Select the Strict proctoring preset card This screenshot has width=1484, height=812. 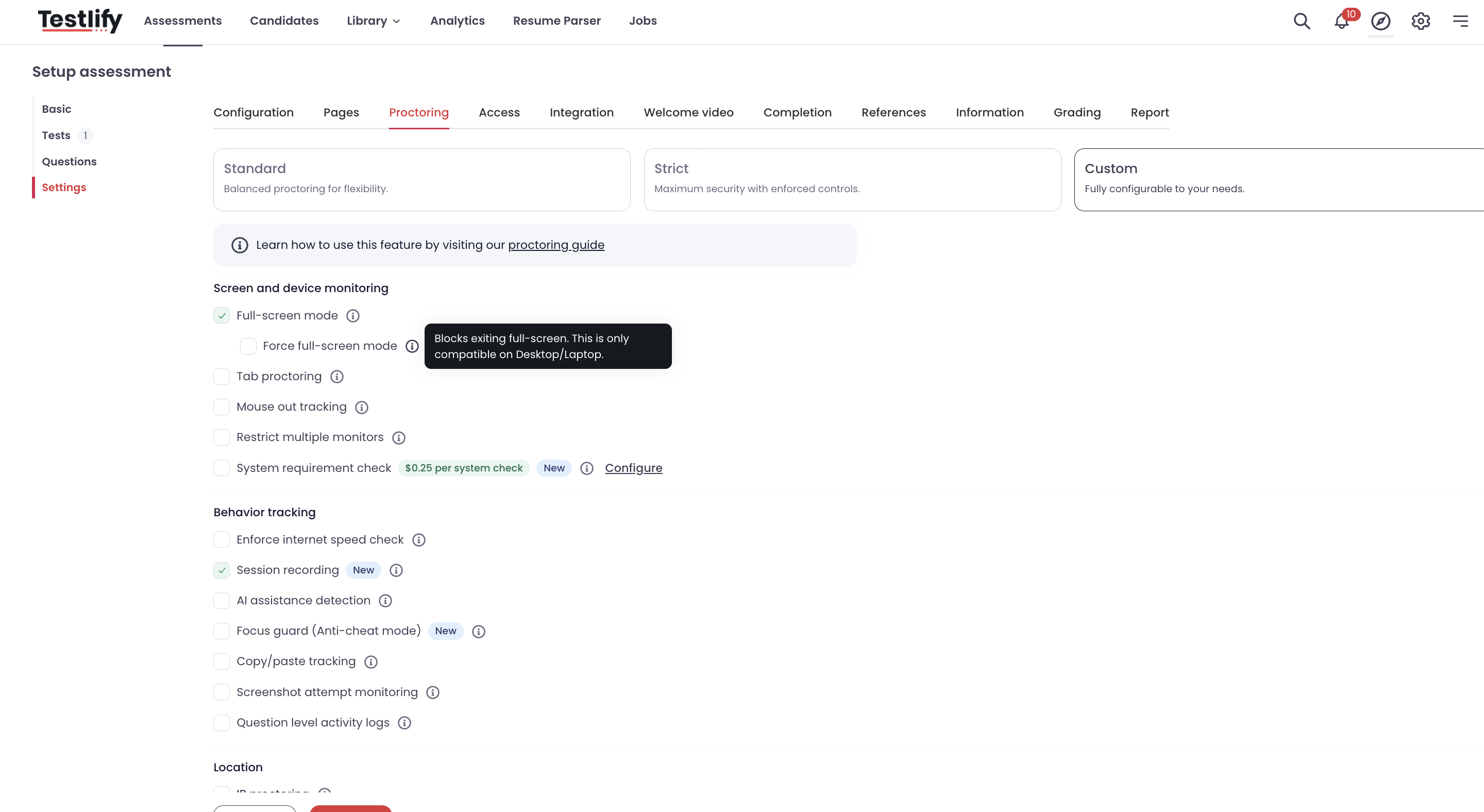[x=852, y=180]
